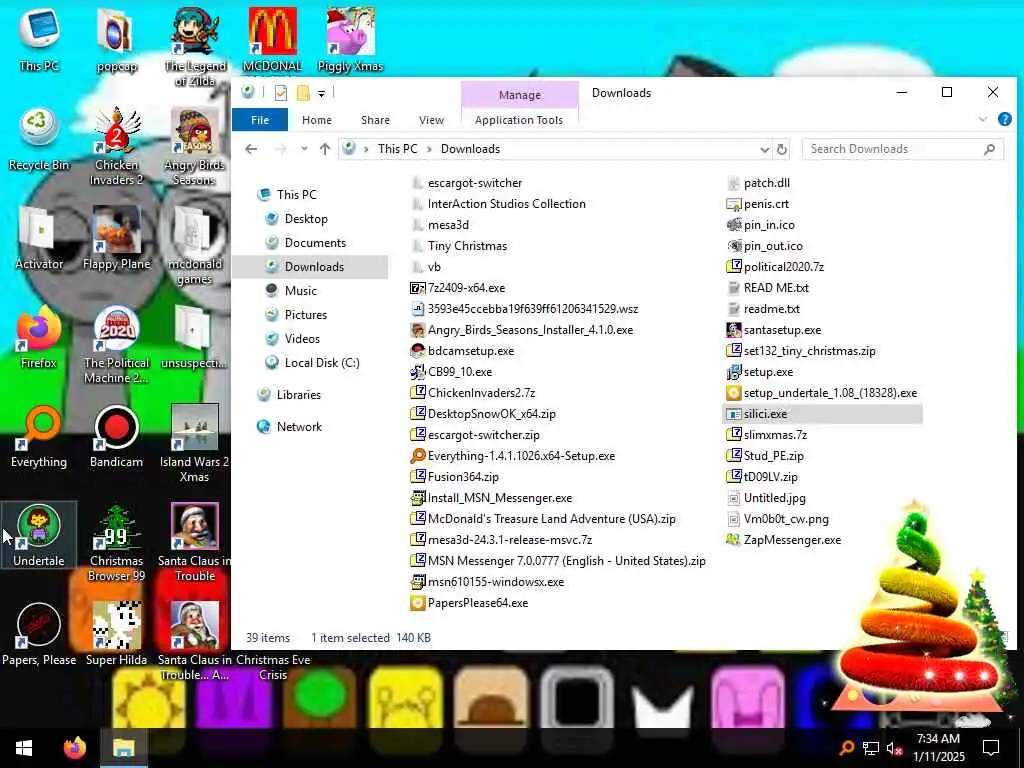Click the Everything tray icon
Image resolution: width=1024 pixels, height=768 pixels.
tap(846, 748)
